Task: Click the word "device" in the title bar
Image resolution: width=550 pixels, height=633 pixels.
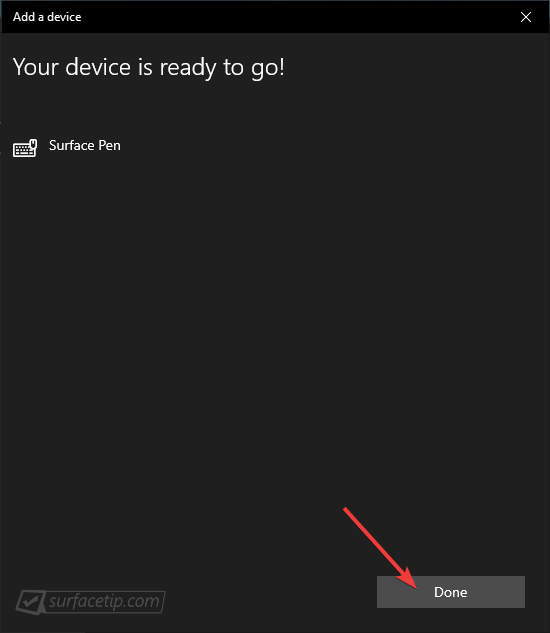Action: point(64,17)
